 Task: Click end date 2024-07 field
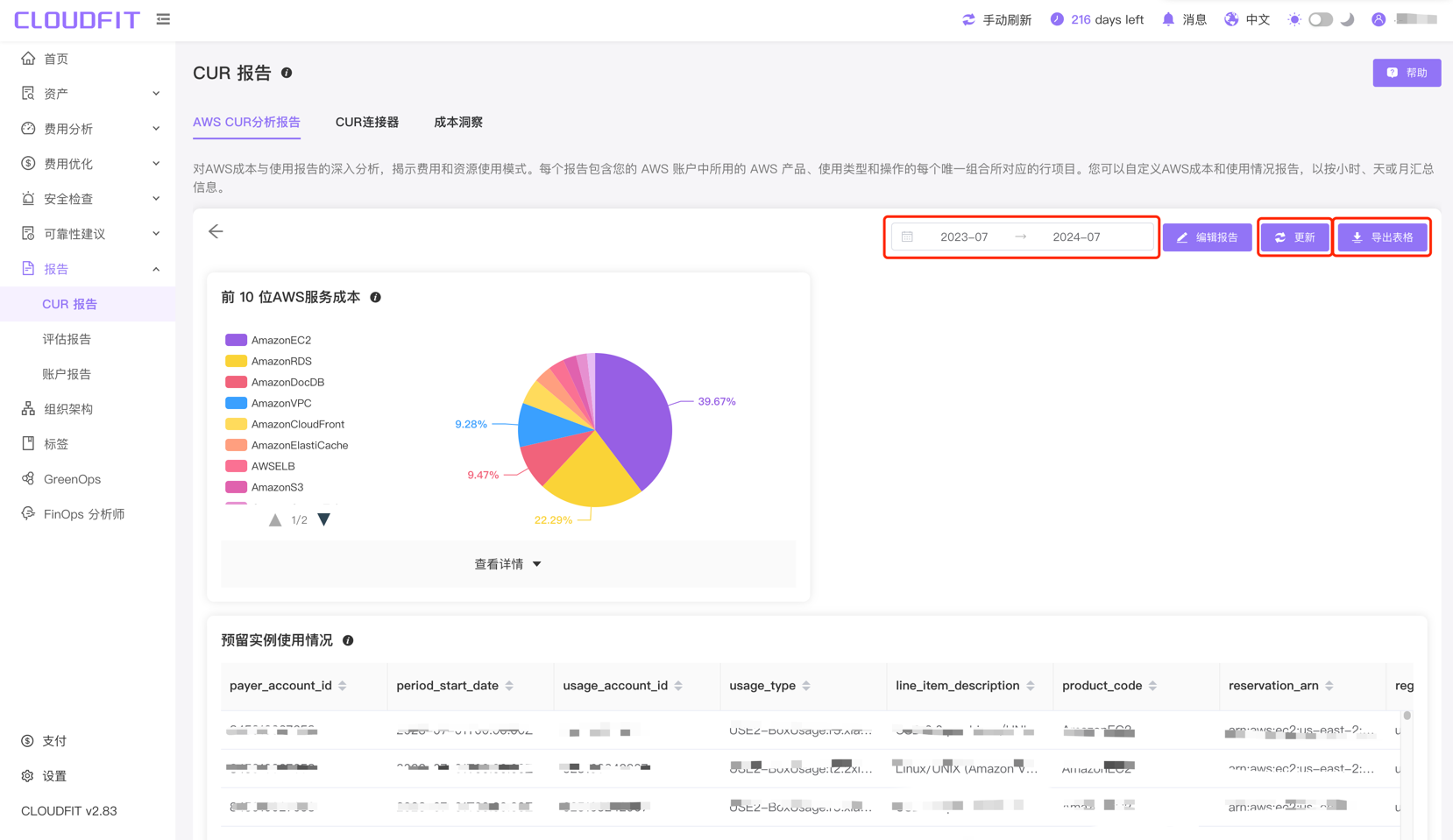pos(1076,236)
